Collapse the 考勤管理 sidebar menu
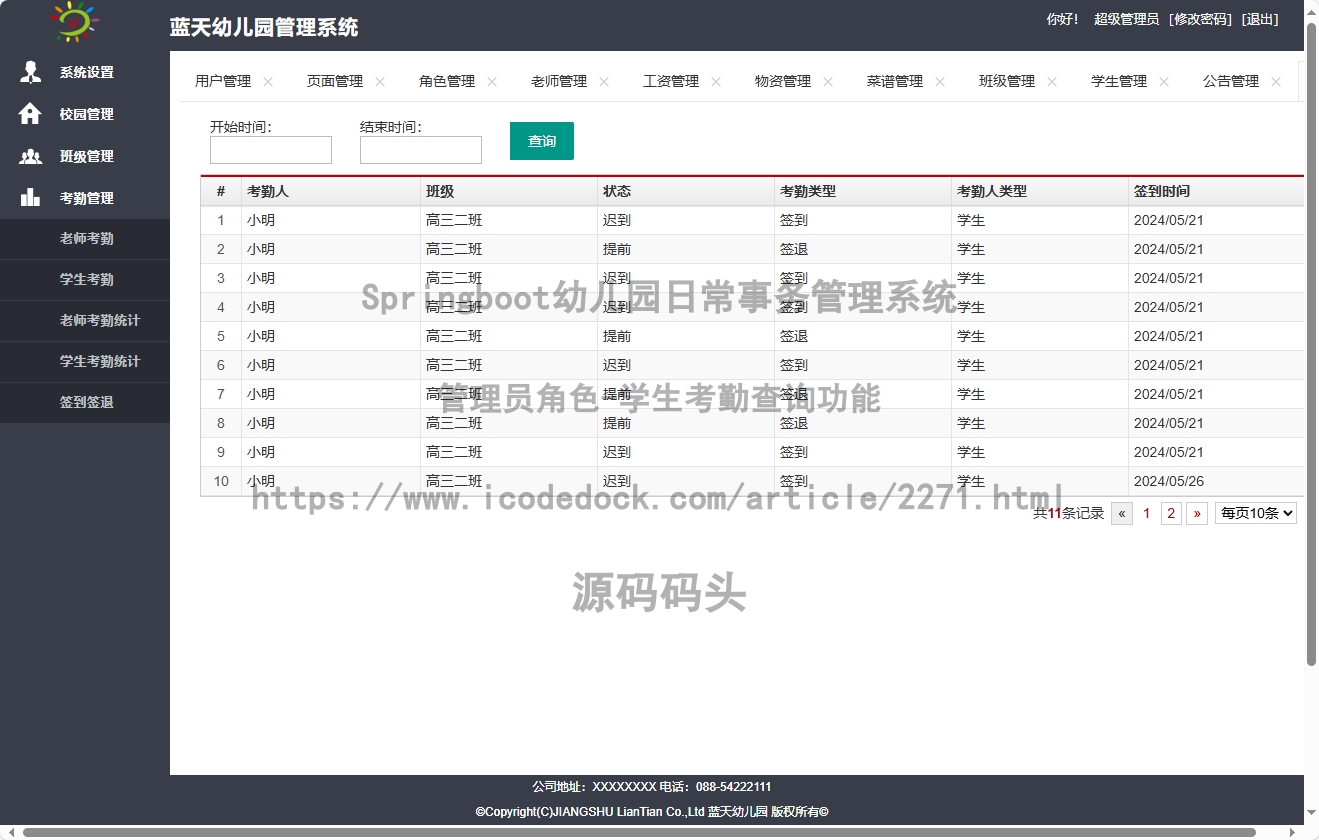Image resolution: width=1319 pixels, height=840 pixels. 85,198
